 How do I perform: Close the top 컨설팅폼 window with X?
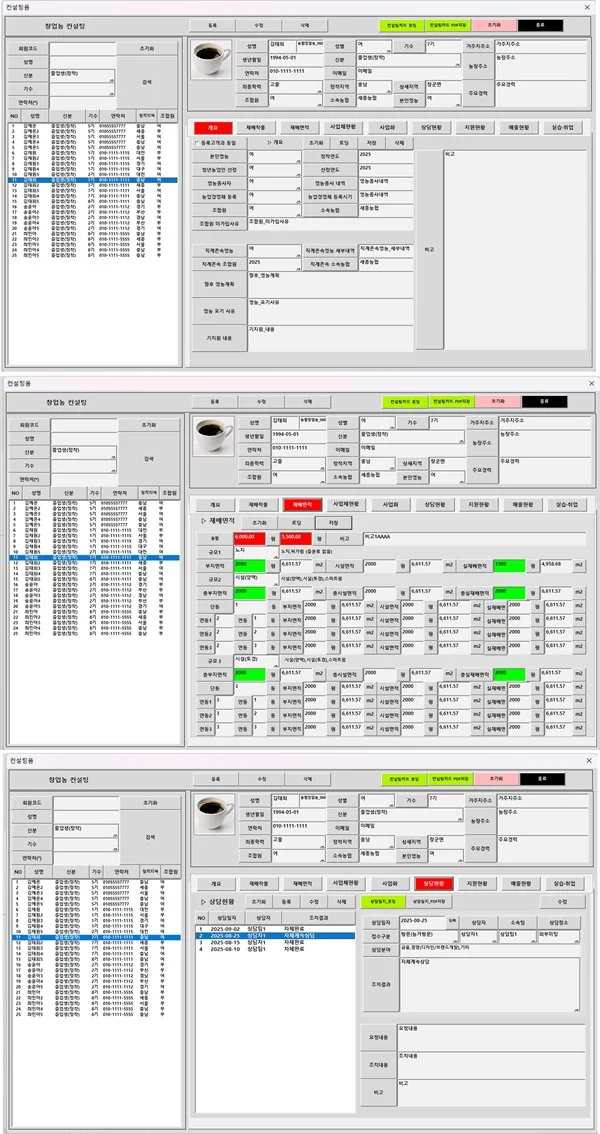coord(586,6)
